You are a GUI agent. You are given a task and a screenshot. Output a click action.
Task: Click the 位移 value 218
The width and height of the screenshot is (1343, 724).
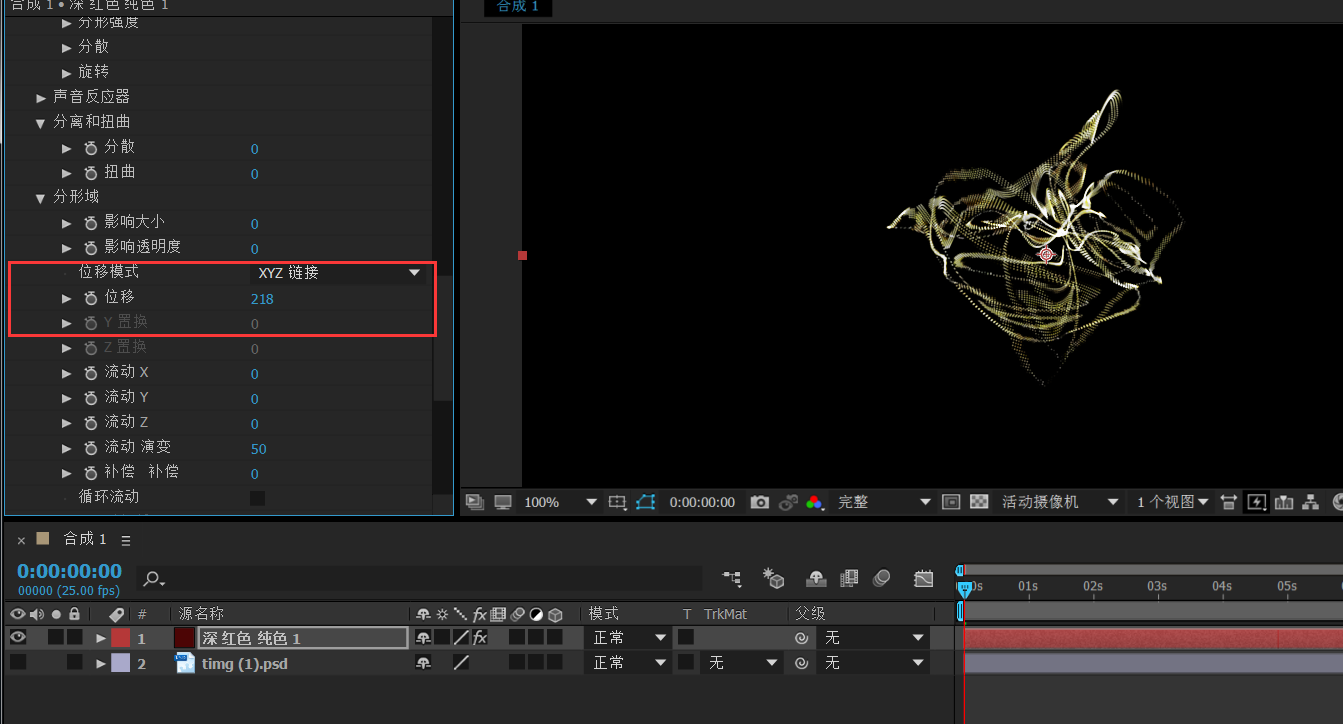pos(262,299)
